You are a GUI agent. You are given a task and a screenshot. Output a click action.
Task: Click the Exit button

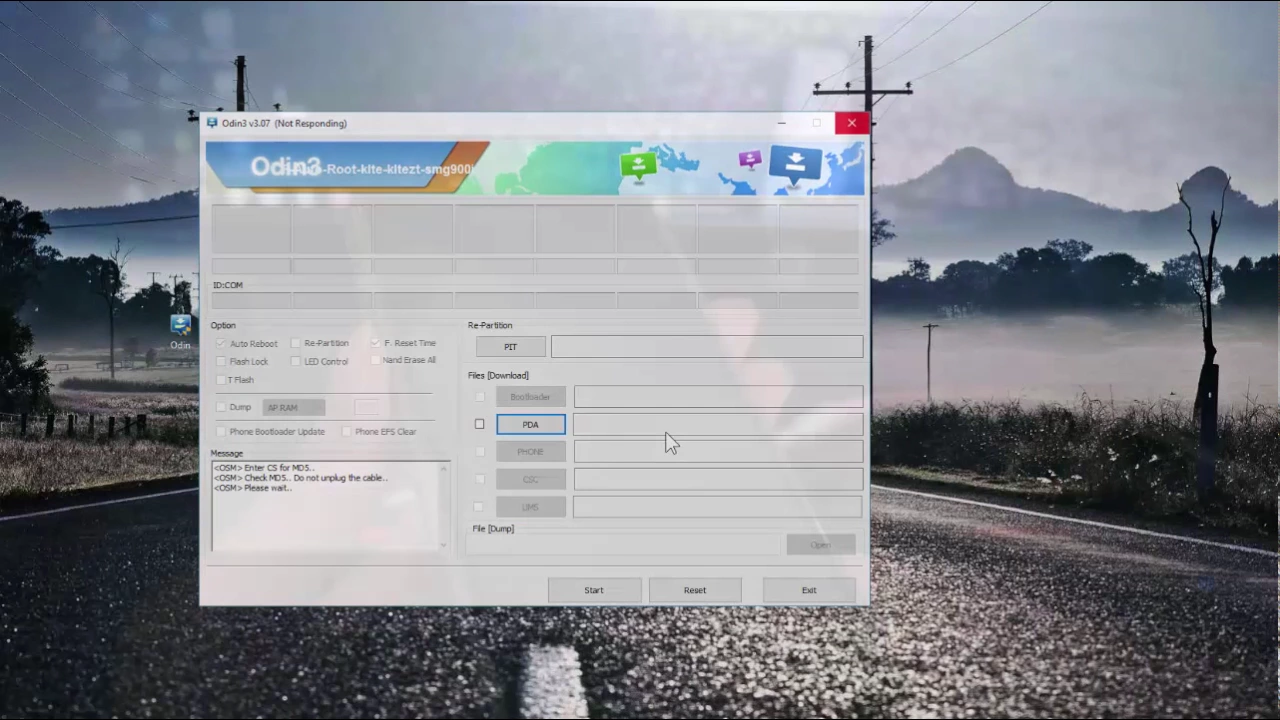coord(809,590)
